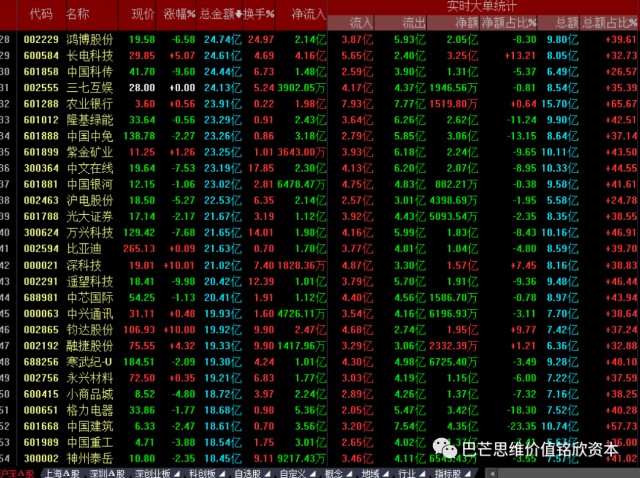Select the 隆基绿能 stock row
The height and width of the screenshot is (478, 640).
tap(320, 120)
